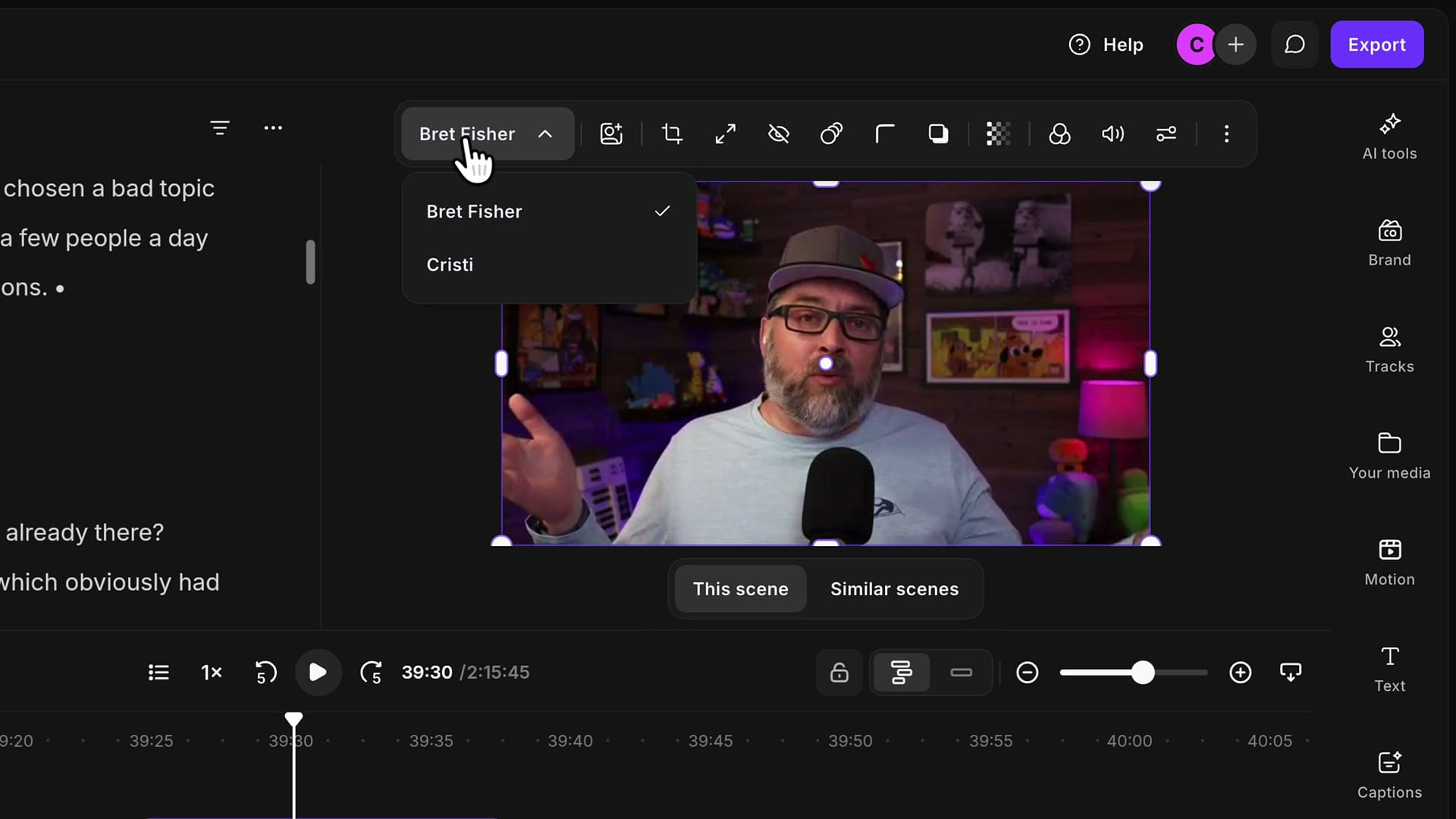The width and height of the screenshot is (1456, 819).
Task: Open the Brand panel
Action: click(x=1389, y=243)
